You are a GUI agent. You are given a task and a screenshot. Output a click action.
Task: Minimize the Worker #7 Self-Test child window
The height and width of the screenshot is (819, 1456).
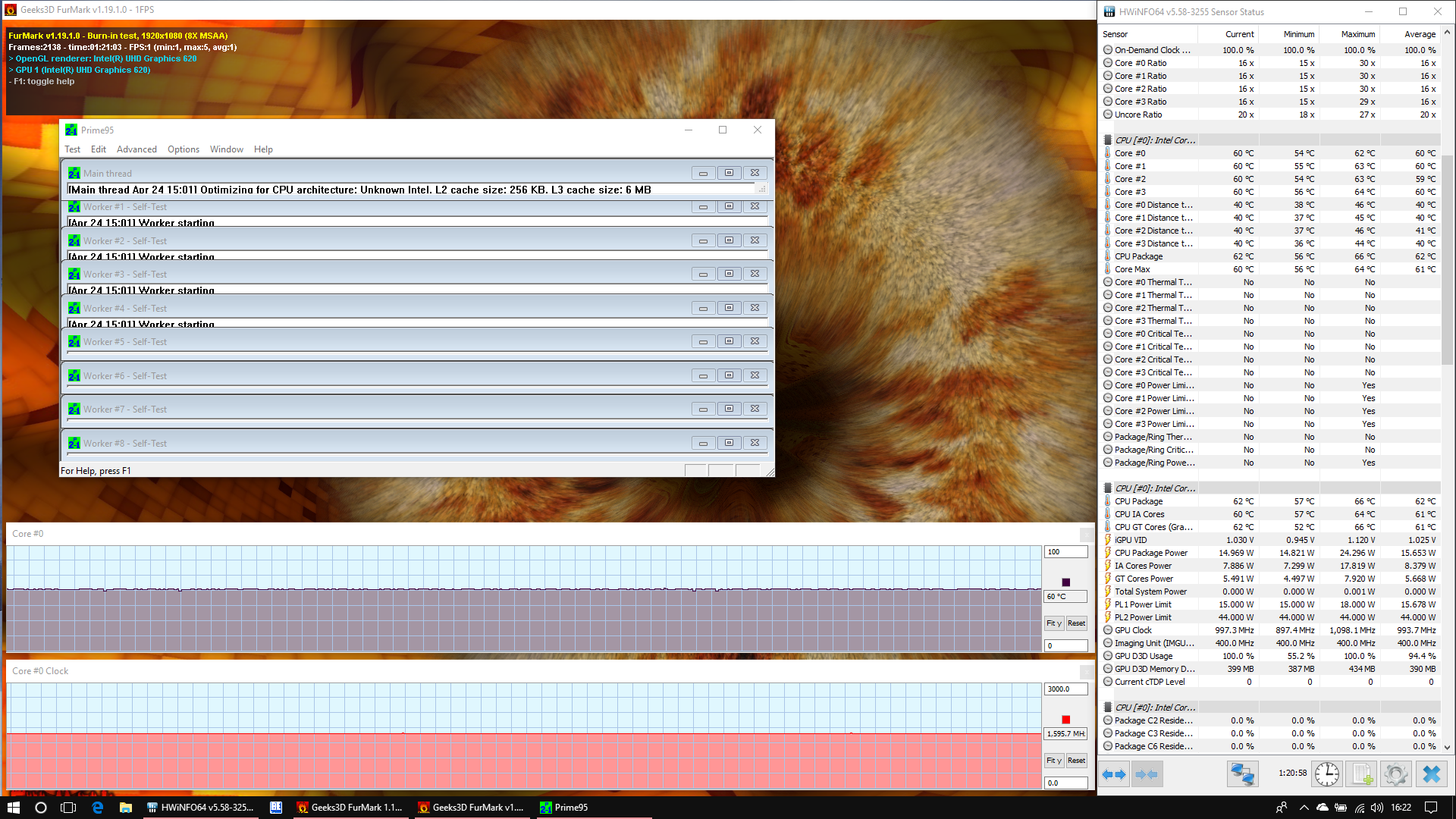coord(703,409)
